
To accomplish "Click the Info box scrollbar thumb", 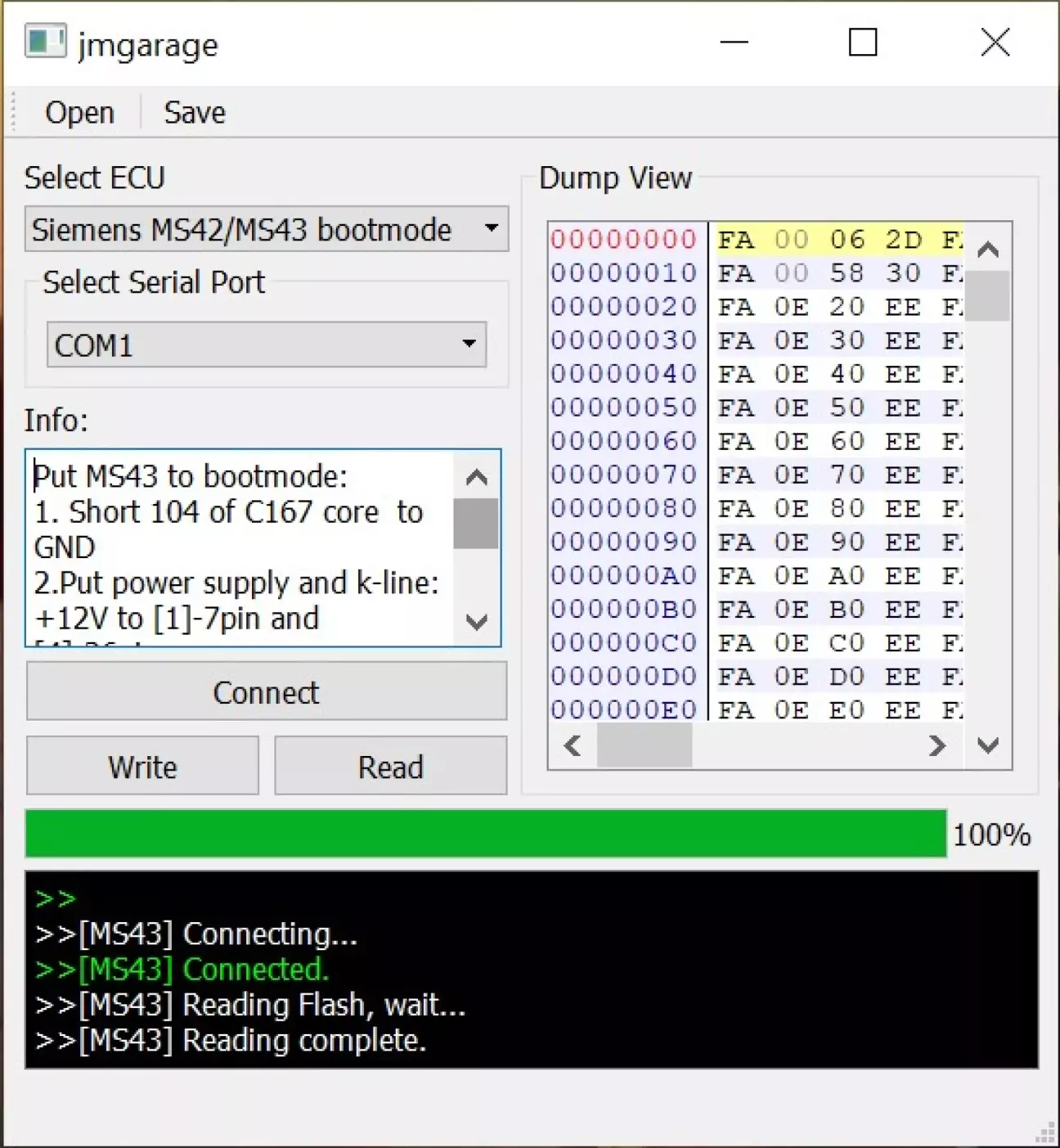I will (x=476, y=524).
